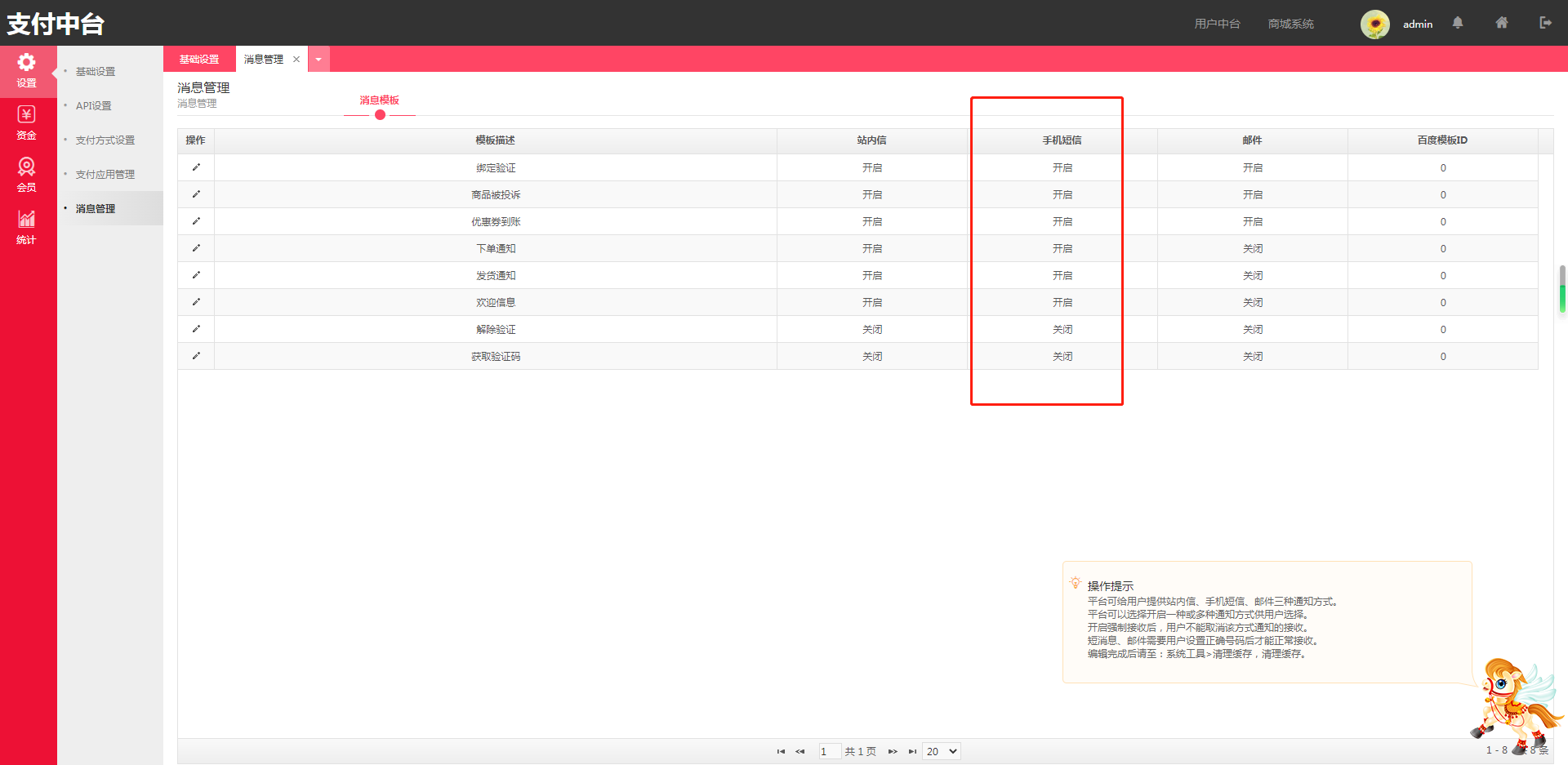
Task: Select 邮件 status for 绑定验证 row
Action: point(1253,167)
